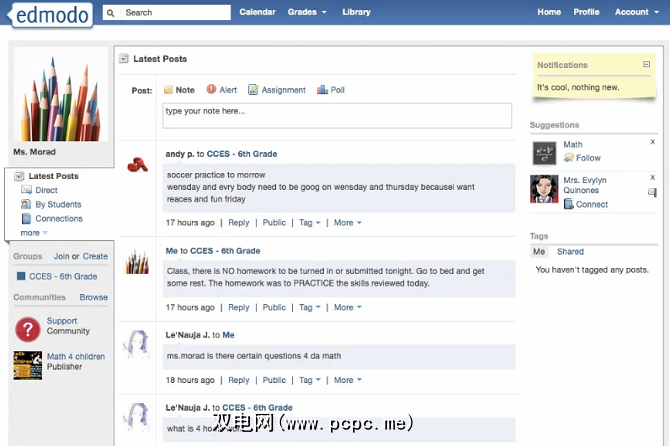670x446 pixels.
Task: Click the Math suggestion chalkboard icon
Action: coord(544,153)
